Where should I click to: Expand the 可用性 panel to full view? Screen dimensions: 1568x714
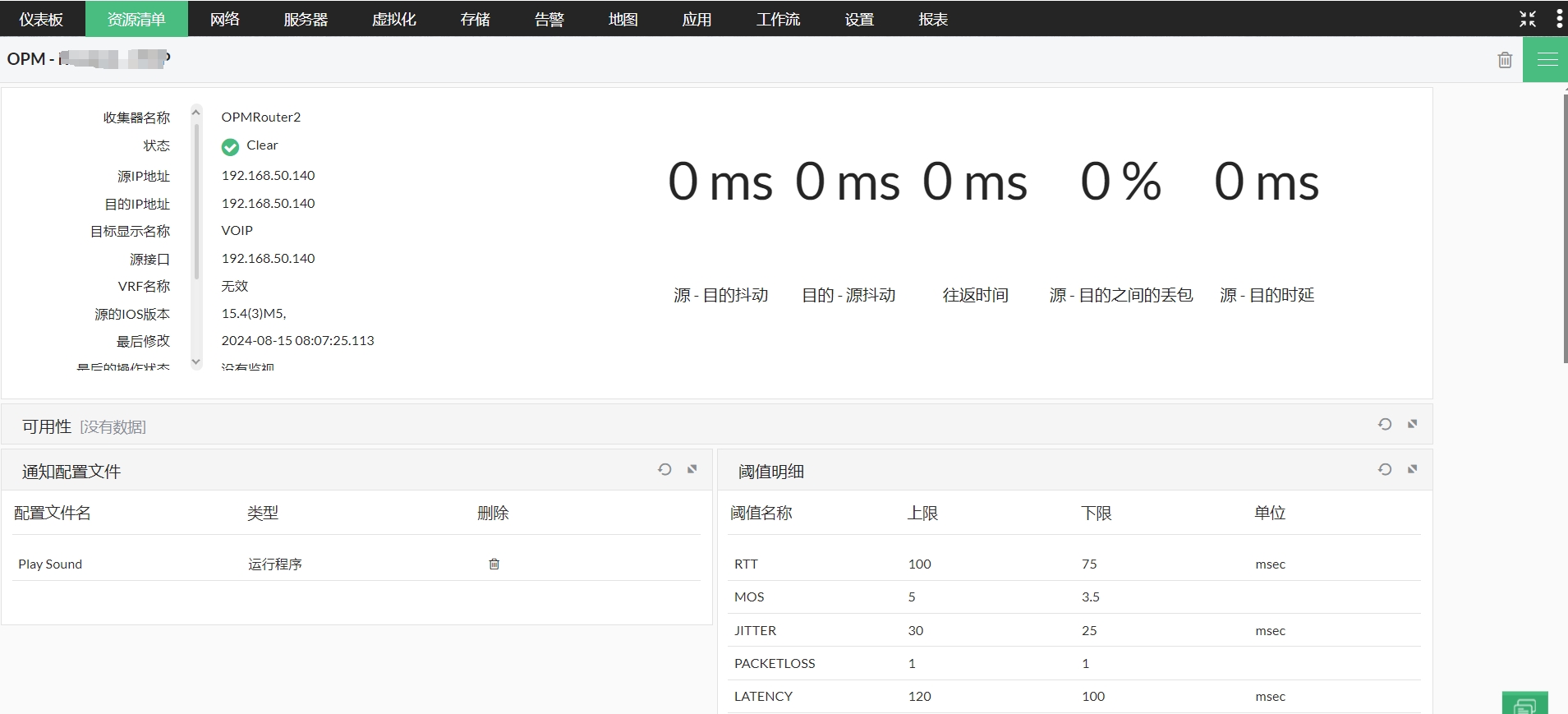click(1413, 424)
